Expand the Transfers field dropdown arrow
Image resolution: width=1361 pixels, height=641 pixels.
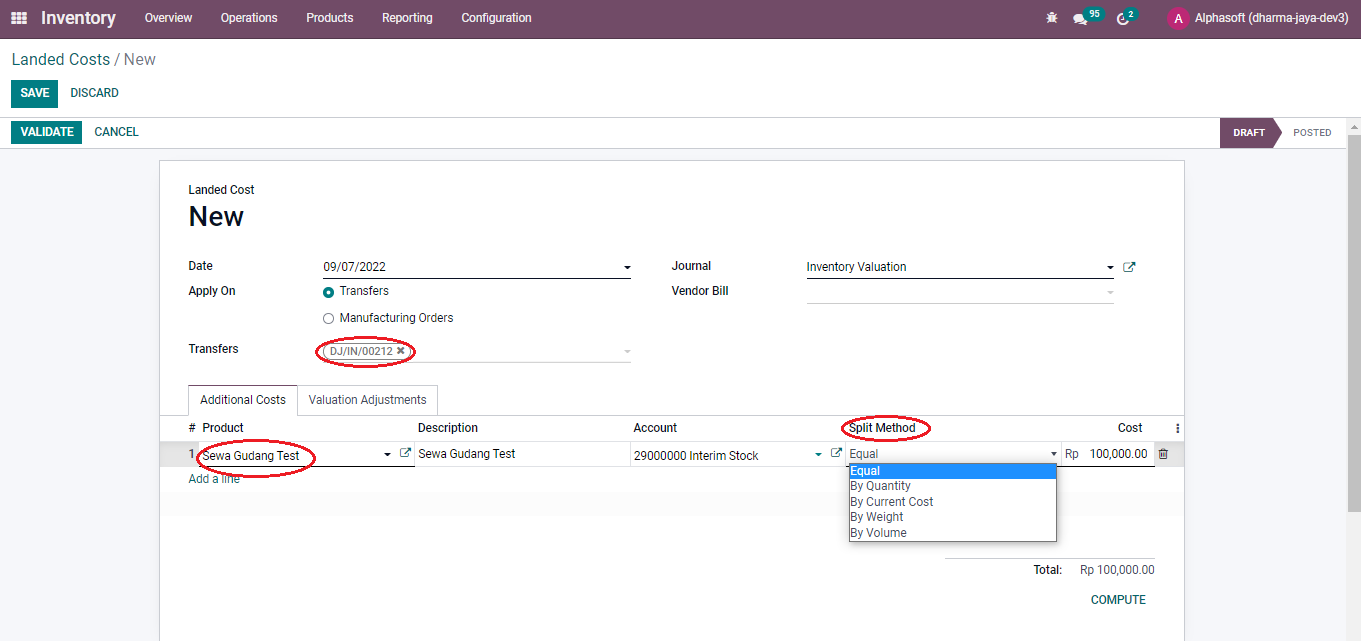(627, 352)
